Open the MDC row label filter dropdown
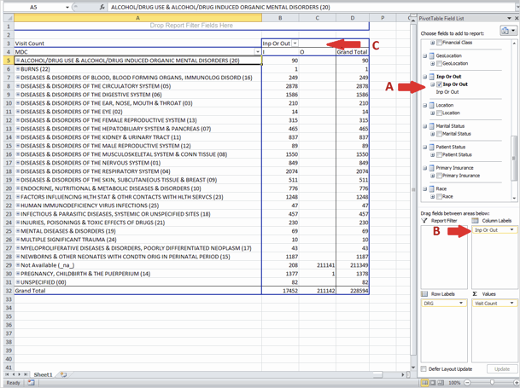The width and height of the screenshot is (520, 388). 258,52
